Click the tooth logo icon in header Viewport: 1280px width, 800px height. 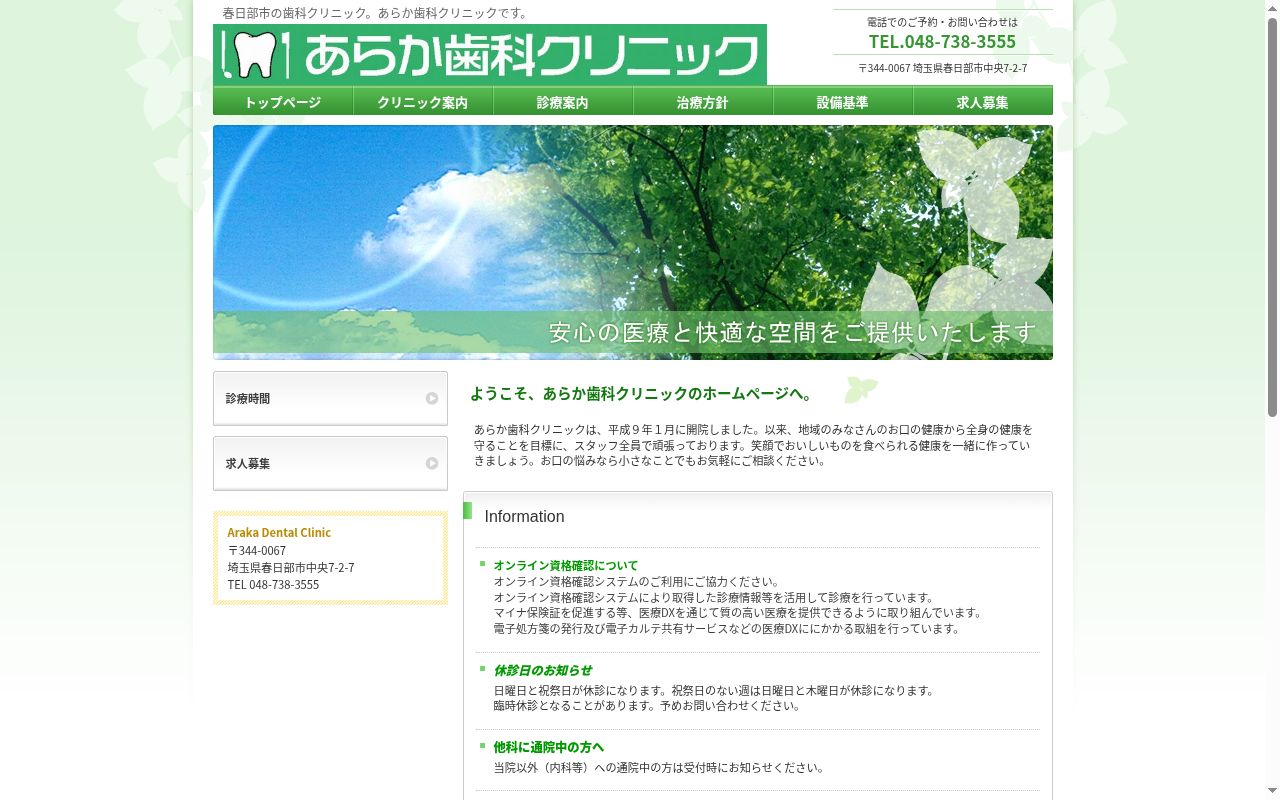[x=255, y=55]
